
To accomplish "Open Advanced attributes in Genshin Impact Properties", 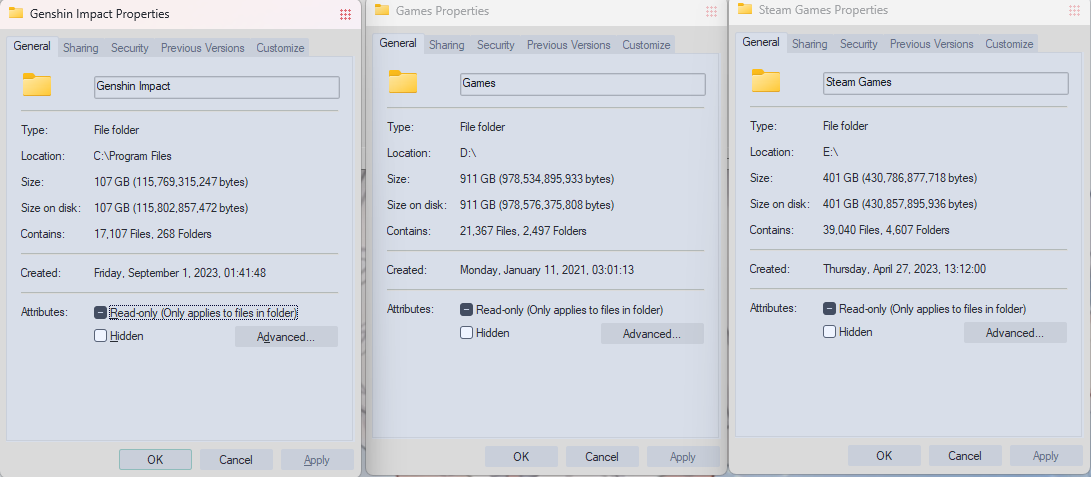I will pos(286,337).
